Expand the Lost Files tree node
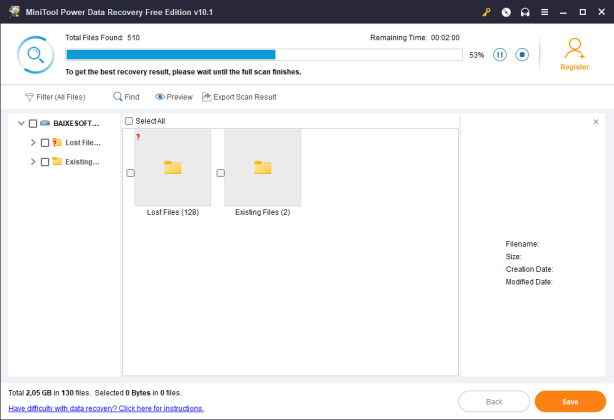 pos(33,142)
